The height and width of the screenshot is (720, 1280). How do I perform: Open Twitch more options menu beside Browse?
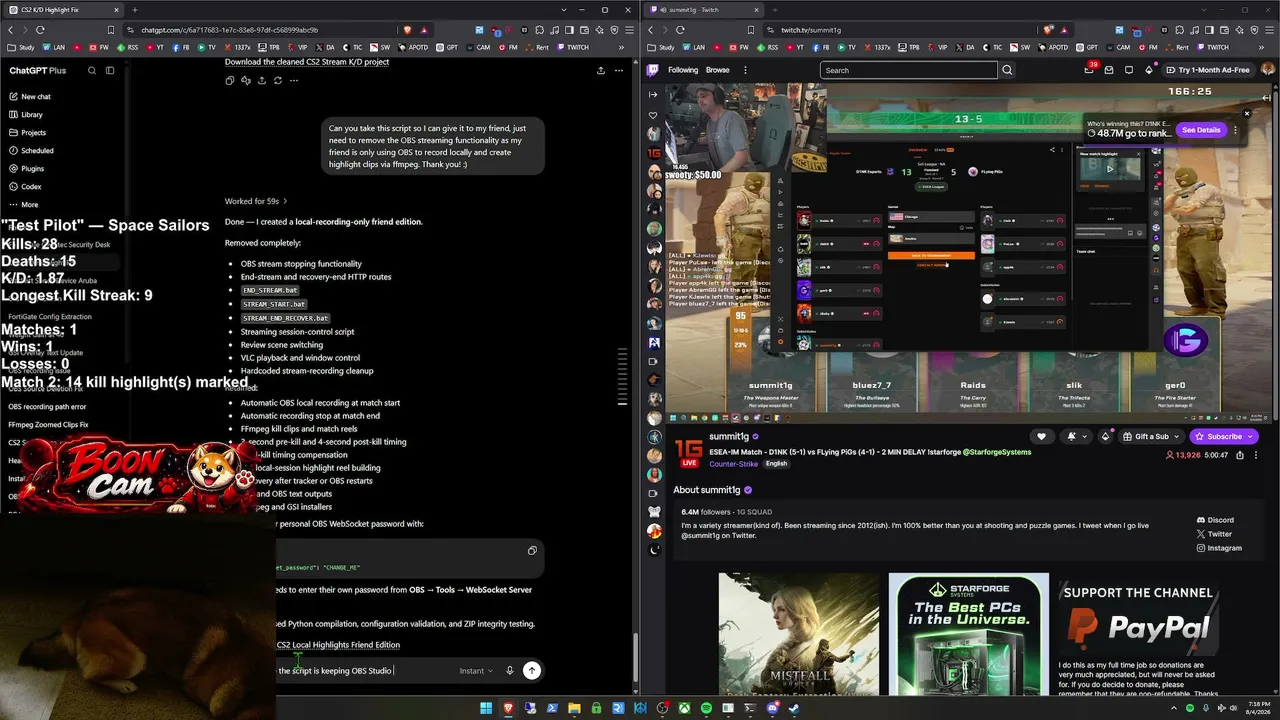pyautogui.click(x=745, y=70)
